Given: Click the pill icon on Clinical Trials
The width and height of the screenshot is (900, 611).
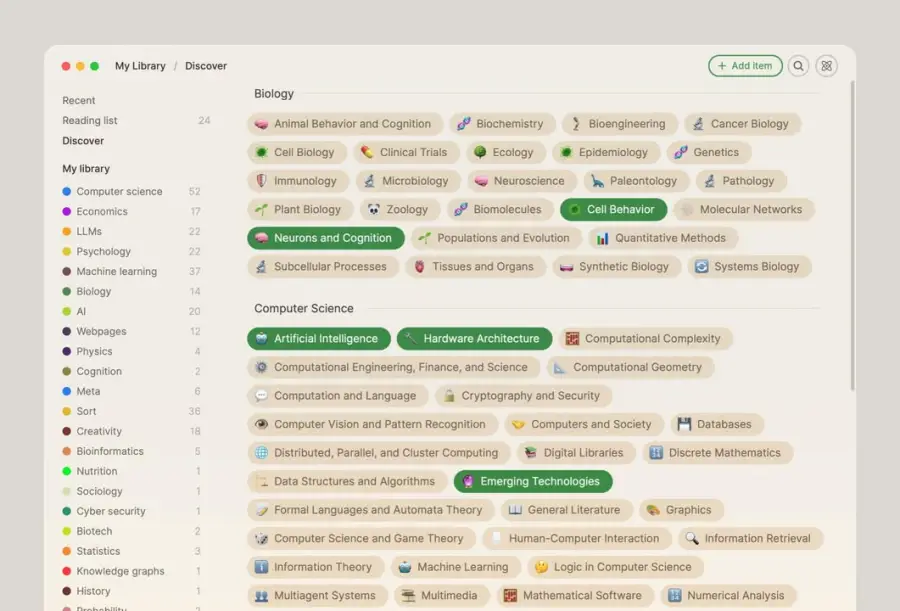Looking at the screenshot, I should point(367,152).
